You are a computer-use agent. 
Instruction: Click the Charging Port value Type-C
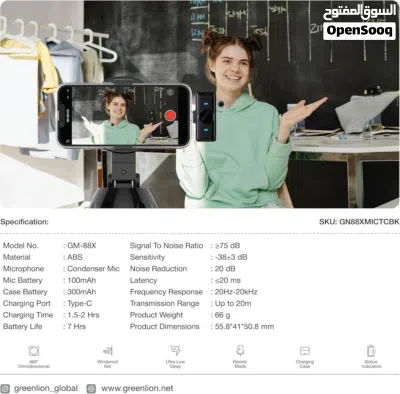tap(79, 303)
